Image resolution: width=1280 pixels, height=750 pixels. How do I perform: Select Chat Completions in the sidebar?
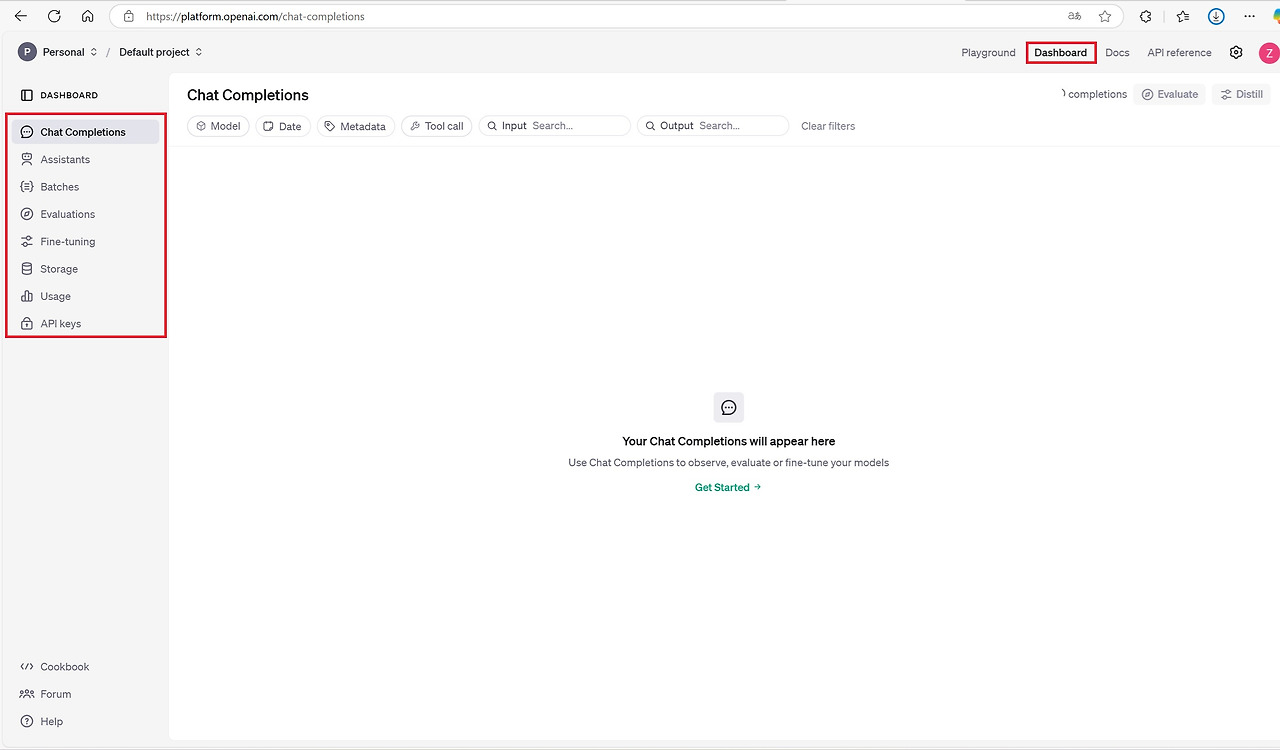(x=85, y=132)
